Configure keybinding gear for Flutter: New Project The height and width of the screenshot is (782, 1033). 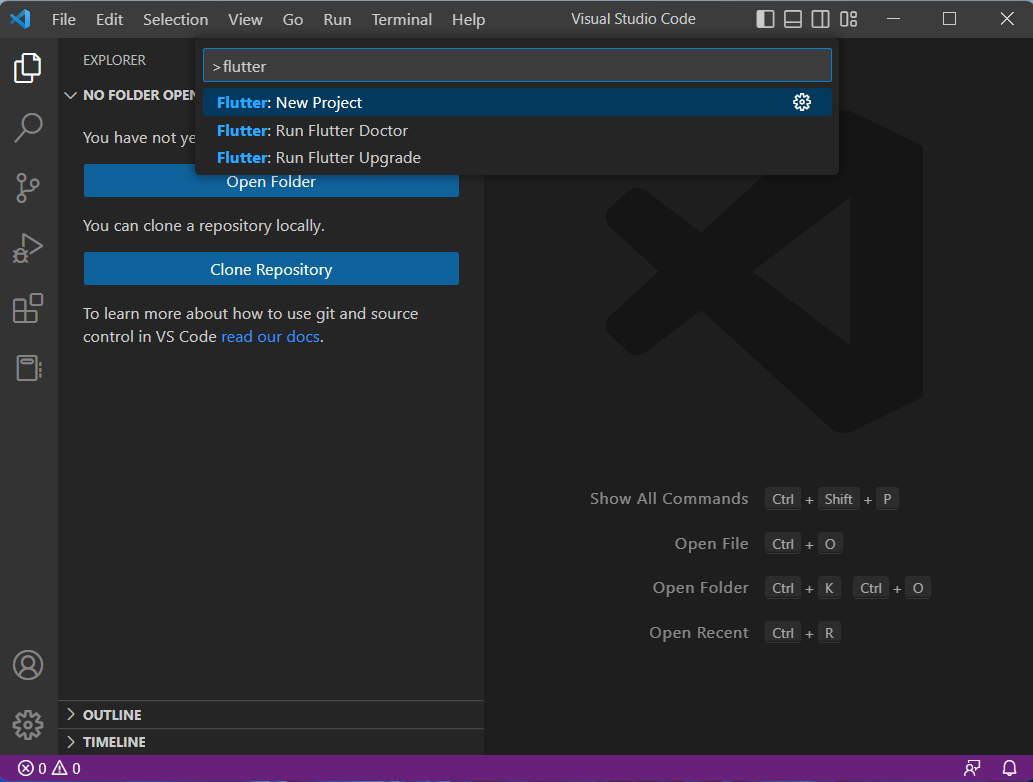click(802, 102)
